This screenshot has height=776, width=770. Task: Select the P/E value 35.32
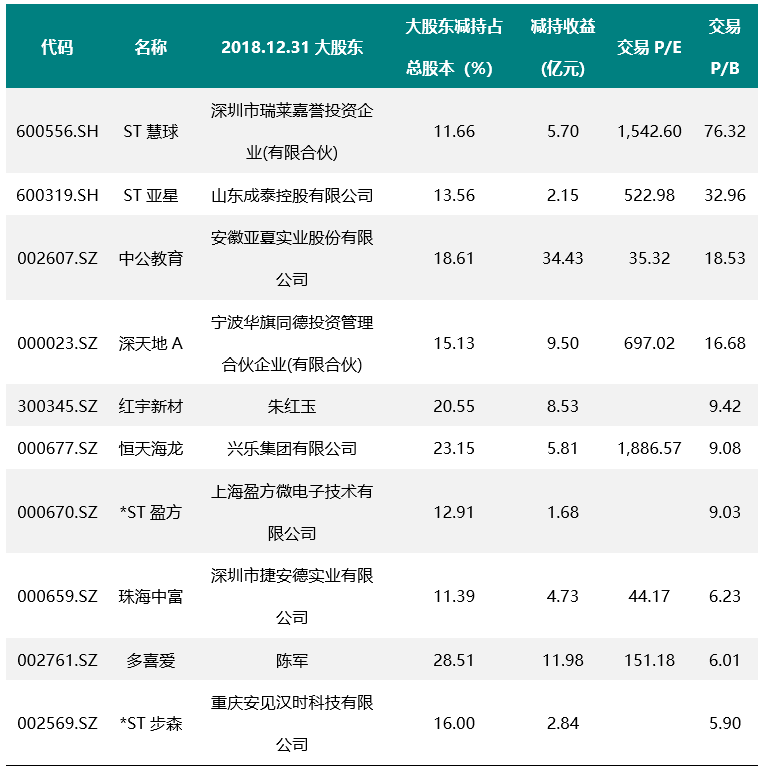[x=649, y=258]
